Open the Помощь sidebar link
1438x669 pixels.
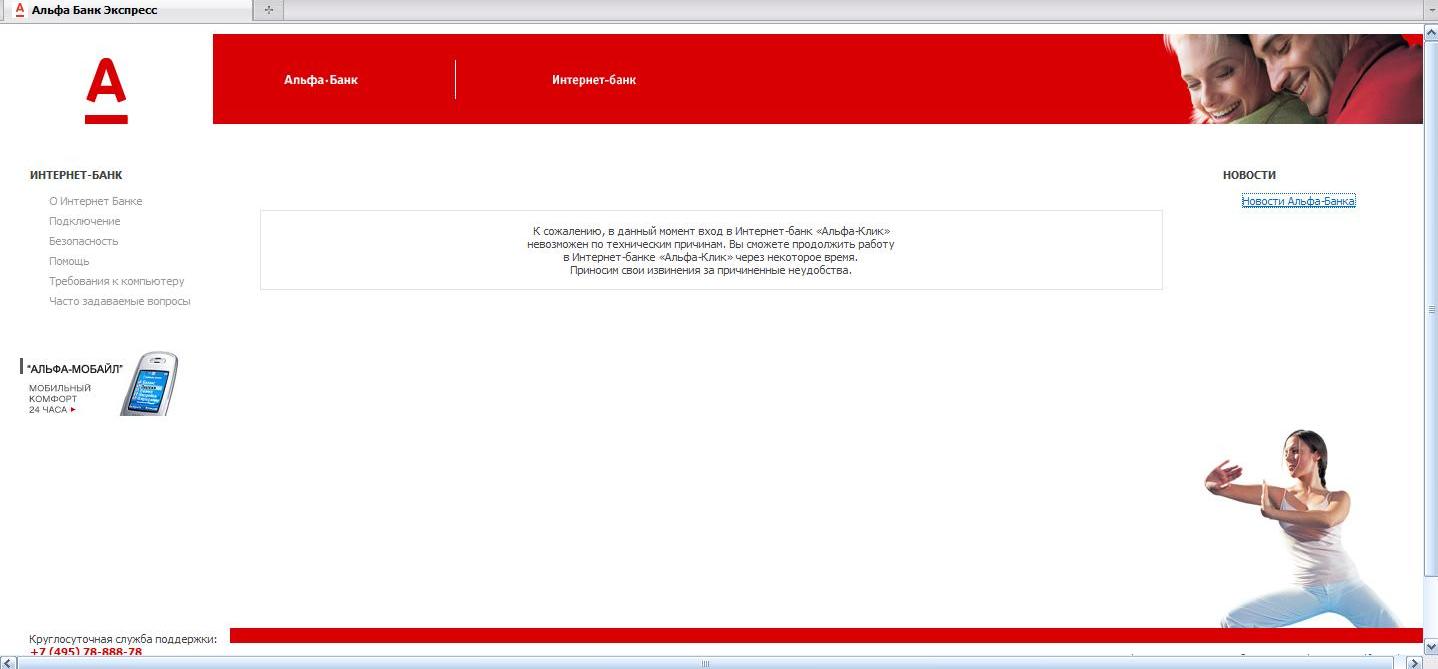(x=69, y=261)
